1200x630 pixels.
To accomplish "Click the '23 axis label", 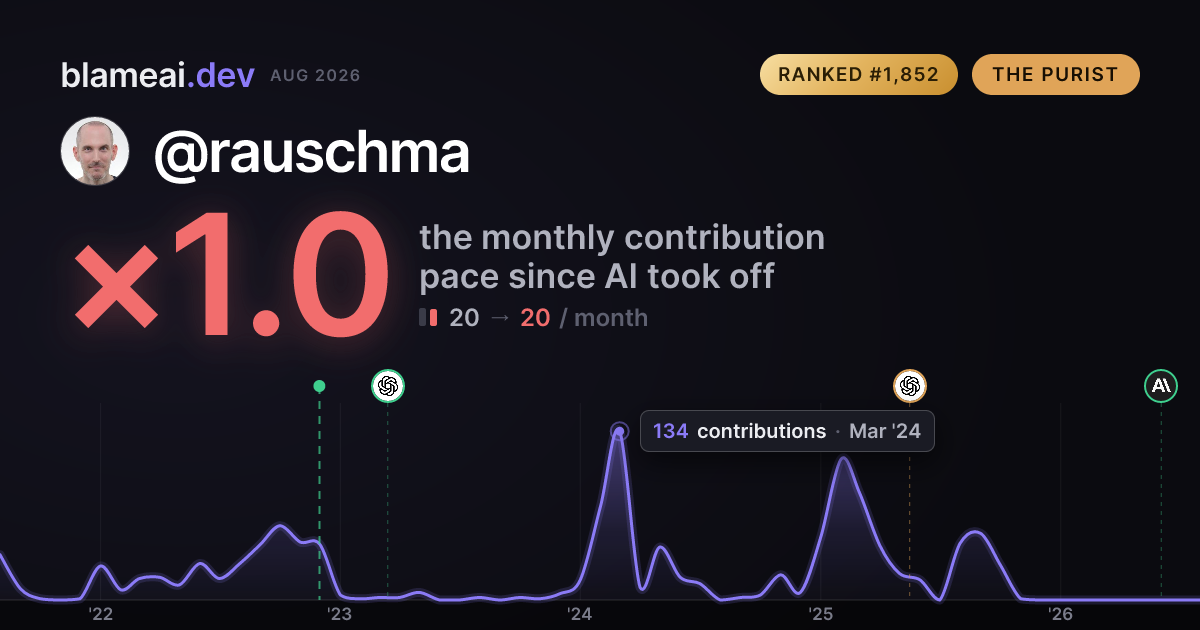I will click(x=340, y=614).
